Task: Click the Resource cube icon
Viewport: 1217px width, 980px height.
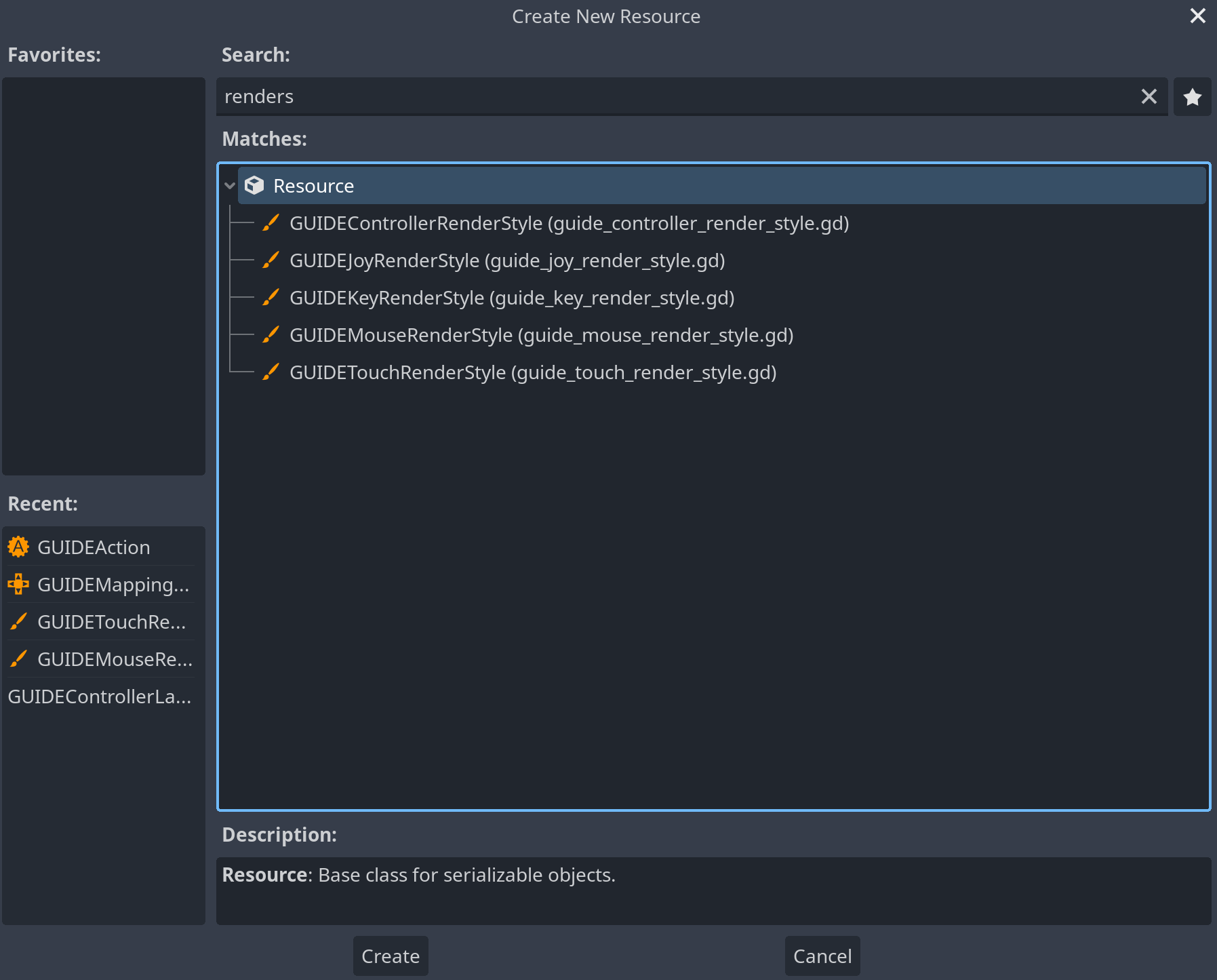Action: [254, 186]
